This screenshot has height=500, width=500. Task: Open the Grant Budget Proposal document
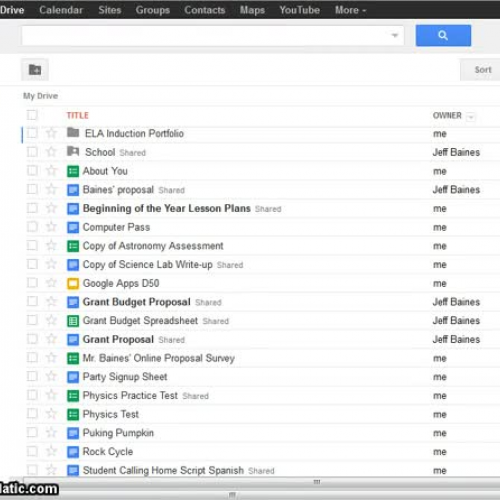137,302
